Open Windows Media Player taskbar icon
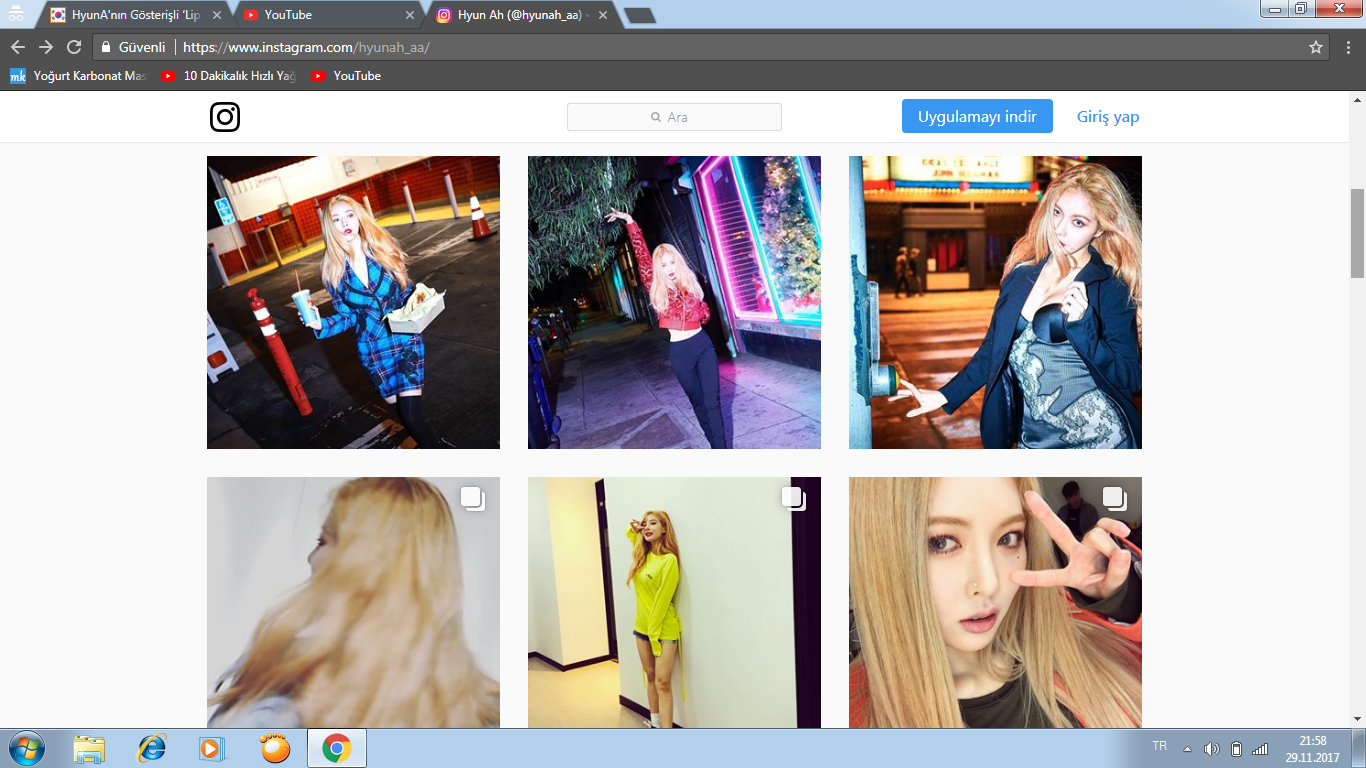 (x=210, y=748)
